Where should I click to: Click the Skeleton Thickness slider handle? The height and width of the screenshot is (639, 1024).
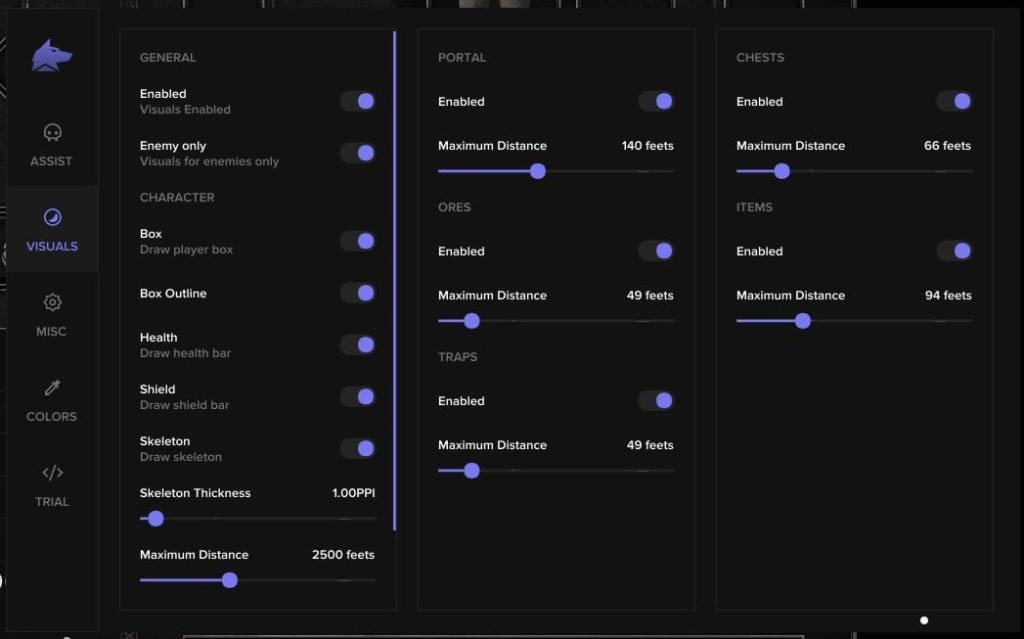tap(155, 519)
